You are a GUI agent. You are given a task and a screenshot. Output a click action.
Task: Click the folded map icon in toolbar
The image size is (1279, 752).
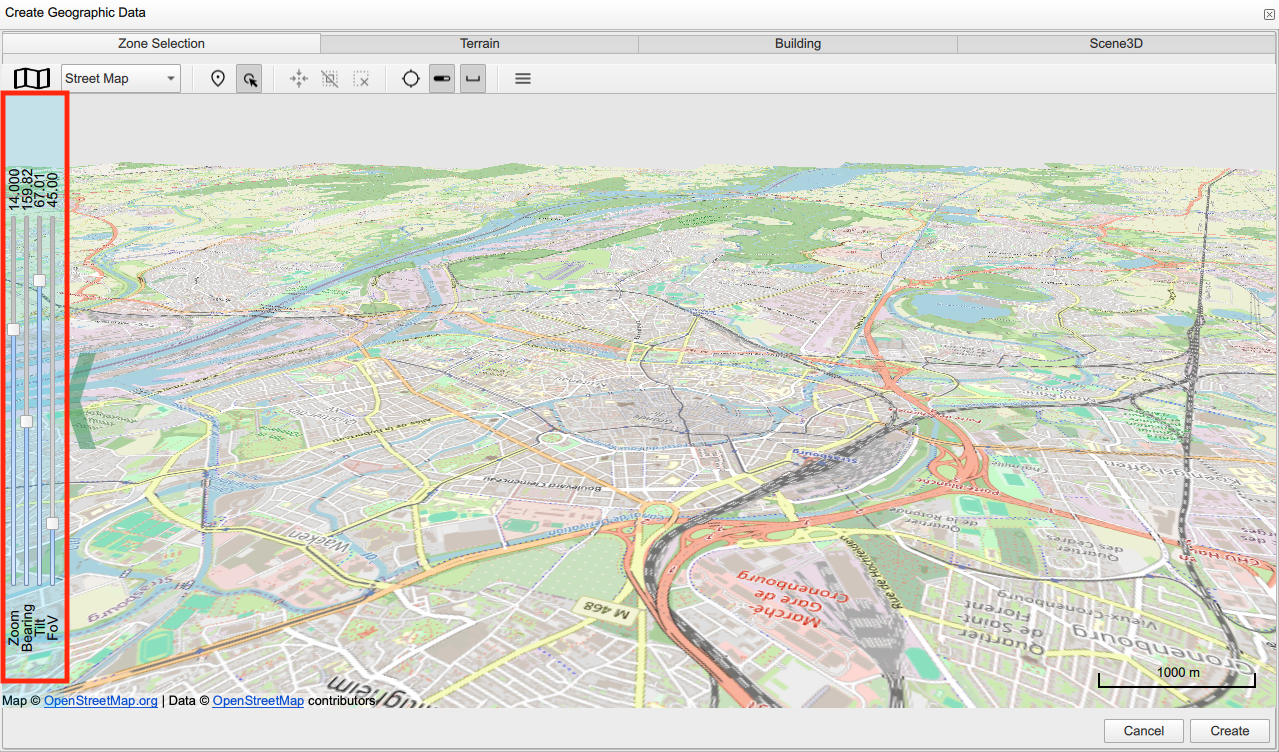(x=32, y=78)
